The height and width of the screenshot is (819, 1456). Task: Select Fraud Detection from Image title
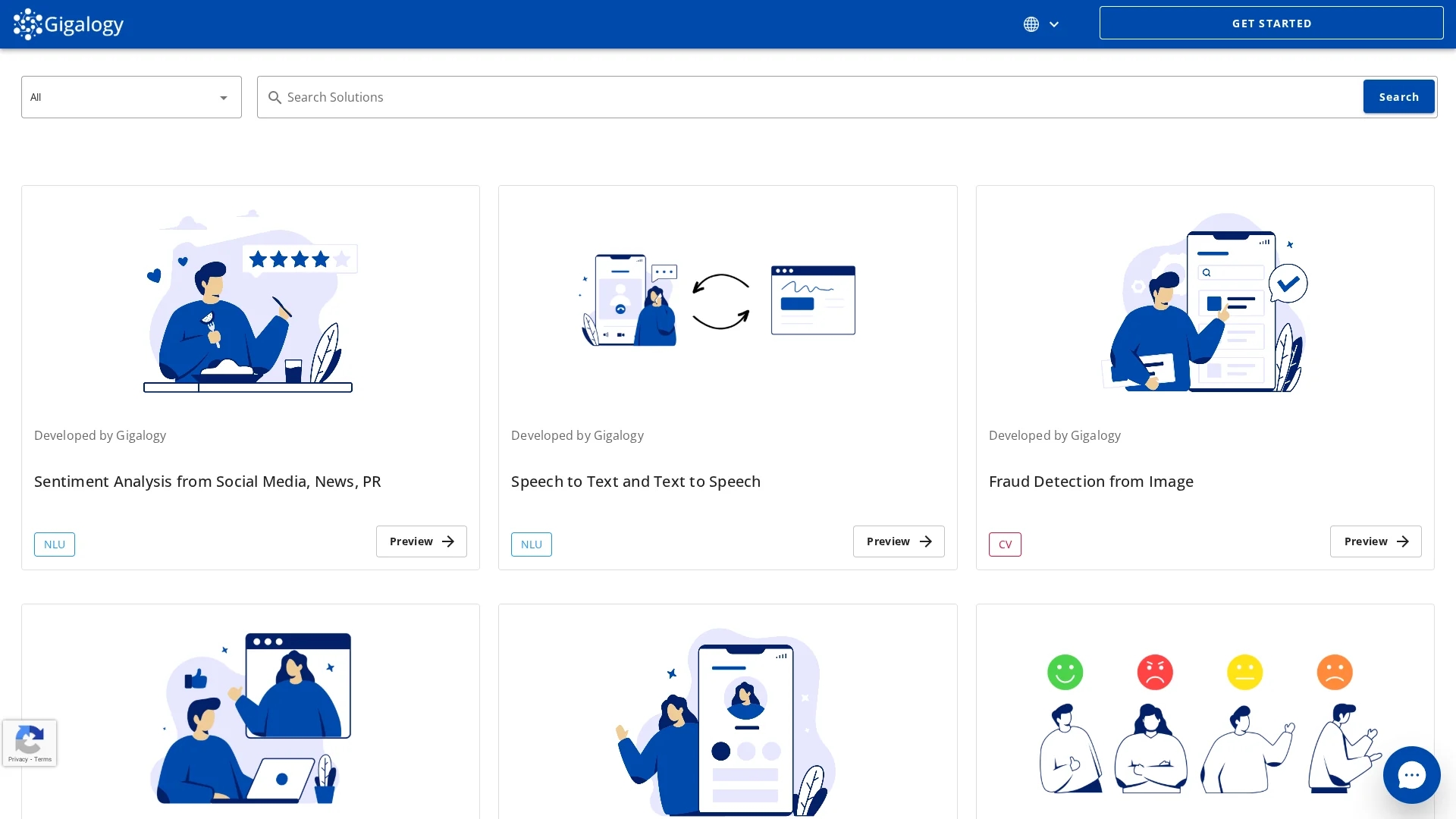tap(1090, 482)
